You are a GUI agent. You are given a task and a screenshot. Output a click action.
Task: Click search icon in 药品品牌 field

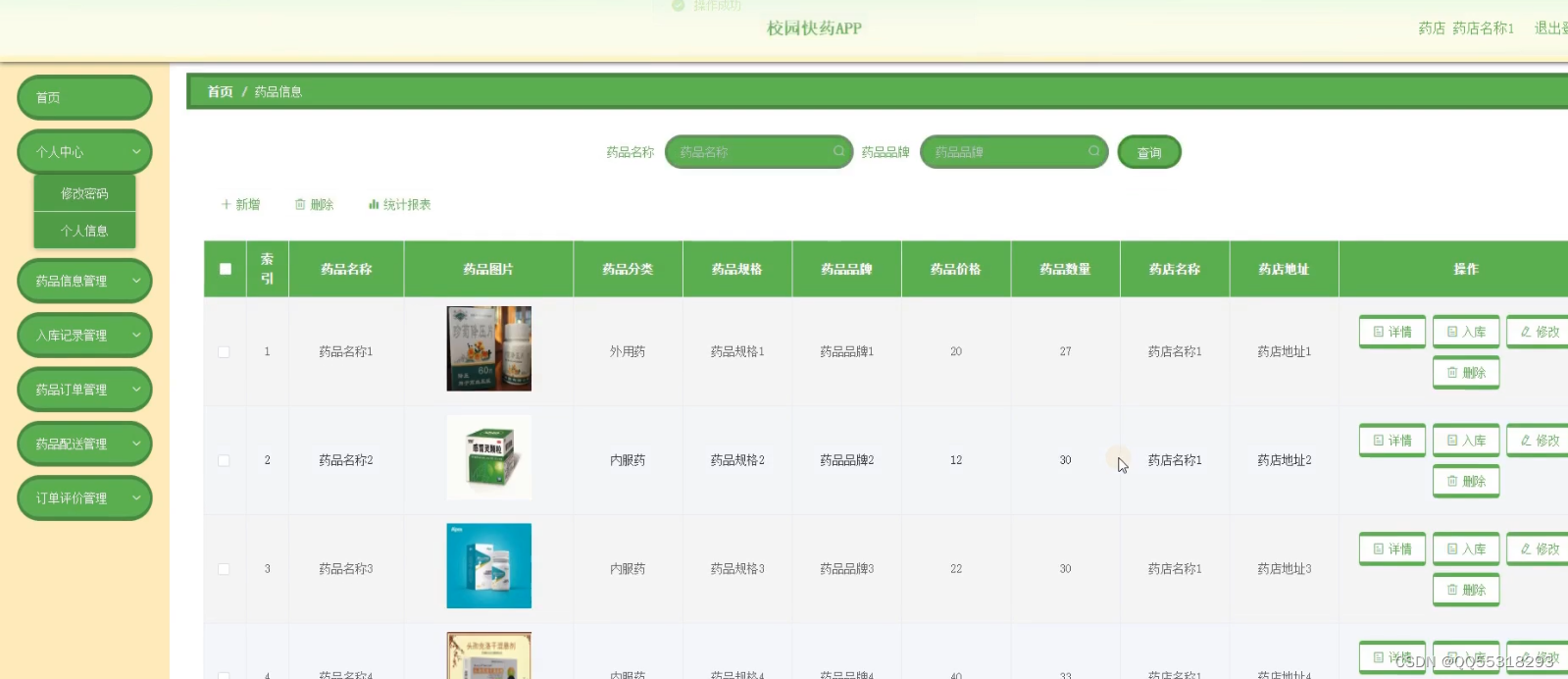[x=1093, y=151]
